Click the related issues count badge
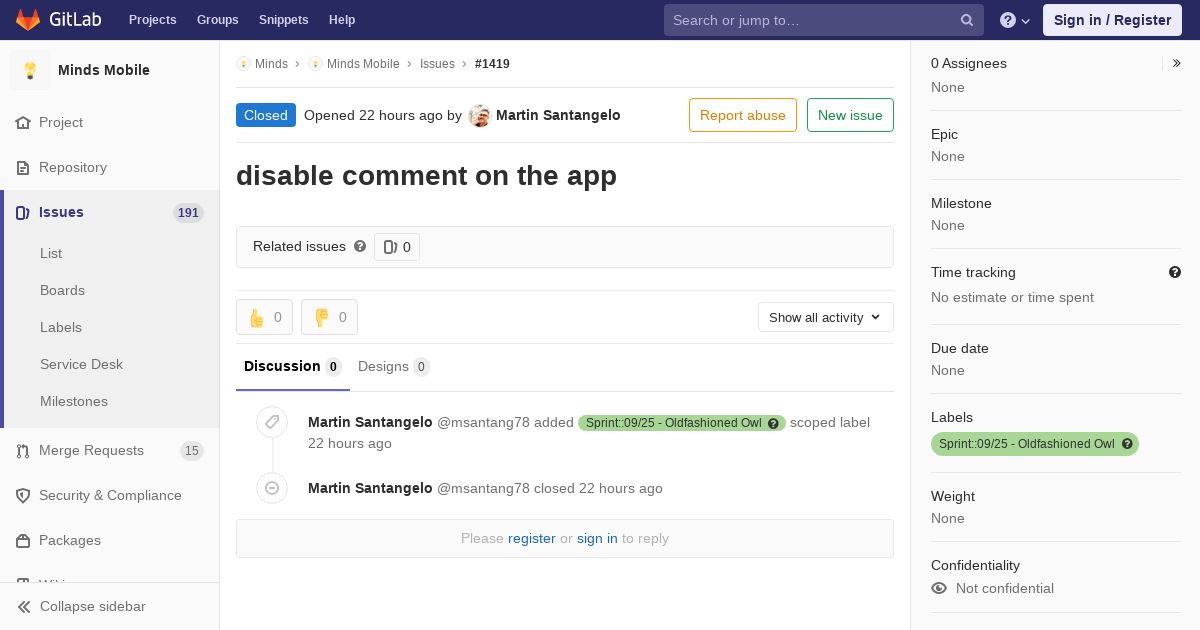 tap(397, 247)
